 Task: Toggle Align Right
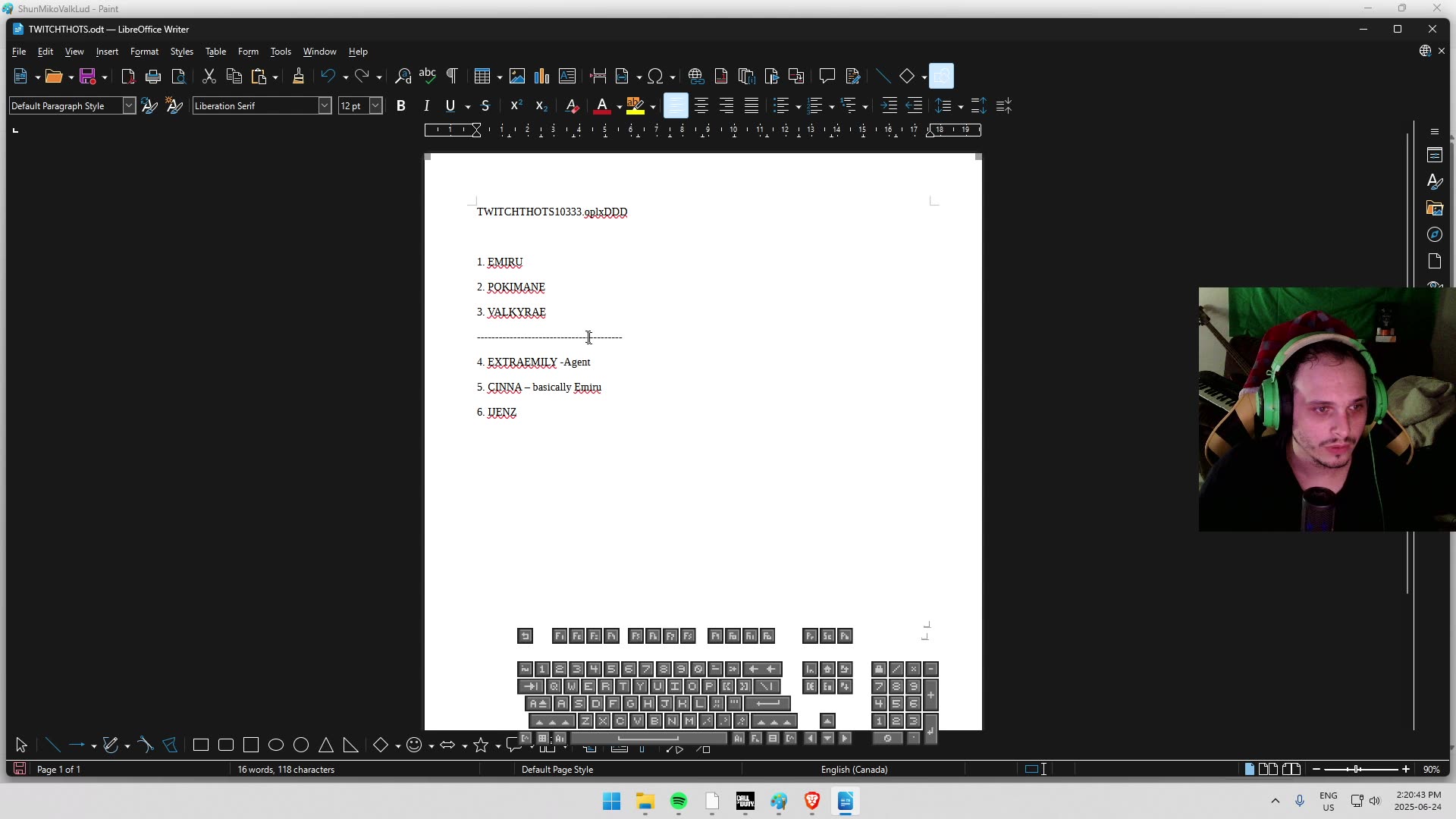click(726, 105)
